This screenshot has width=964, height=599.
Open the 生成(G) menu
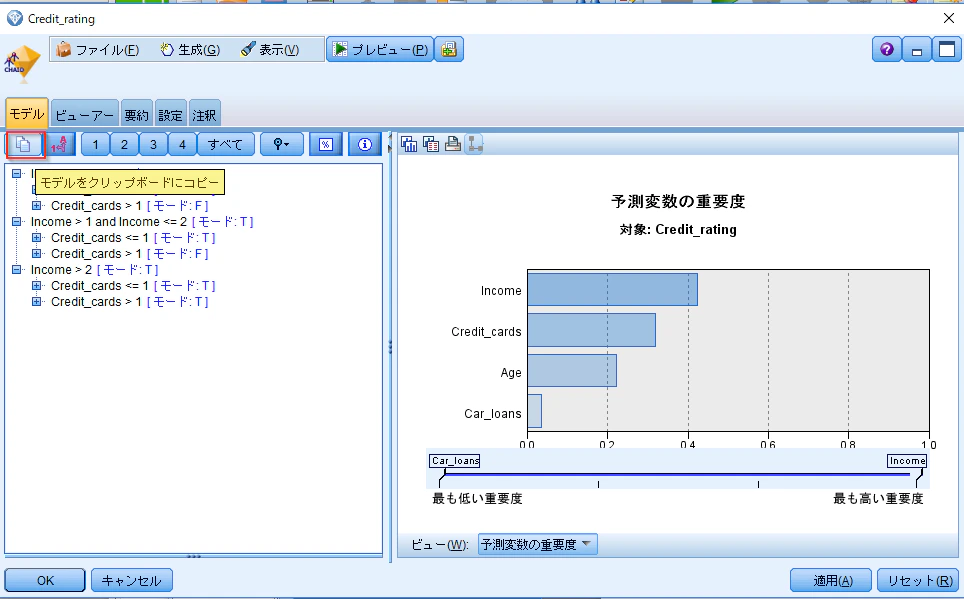(190, 50)
